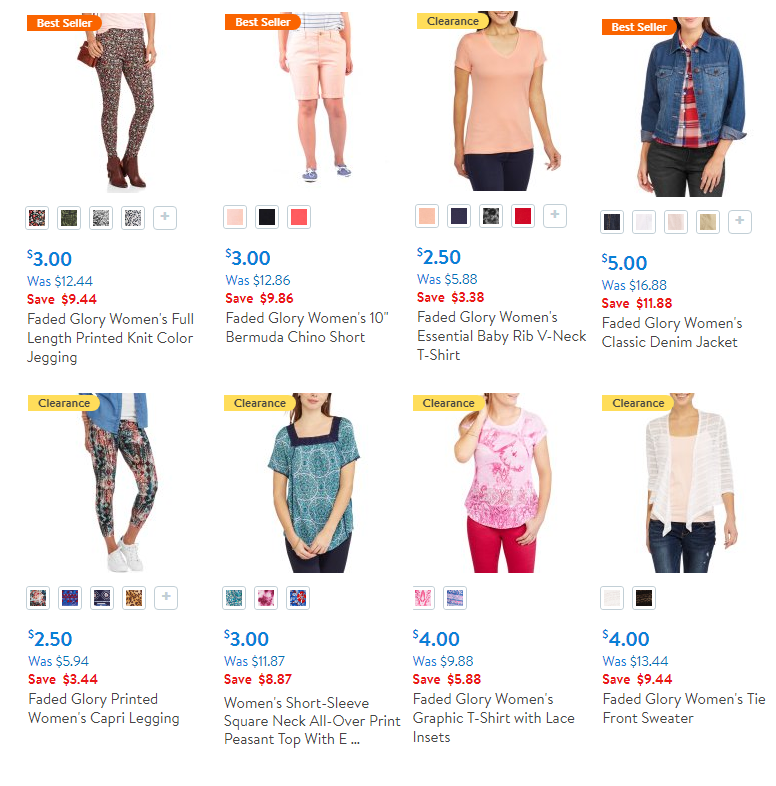Pick black swatch for Tie Front Sweater

pos(644,598)
